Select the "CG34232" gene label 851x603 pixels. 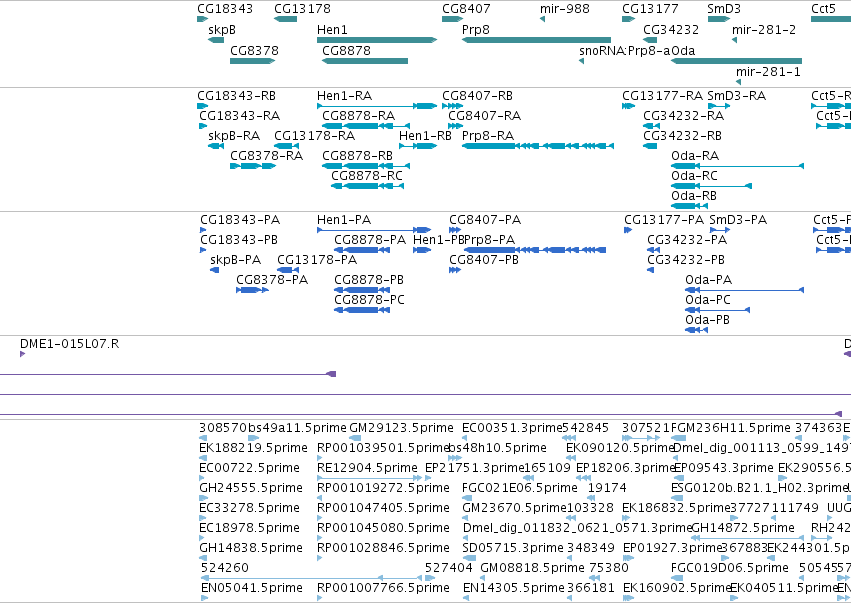[671, 30]
